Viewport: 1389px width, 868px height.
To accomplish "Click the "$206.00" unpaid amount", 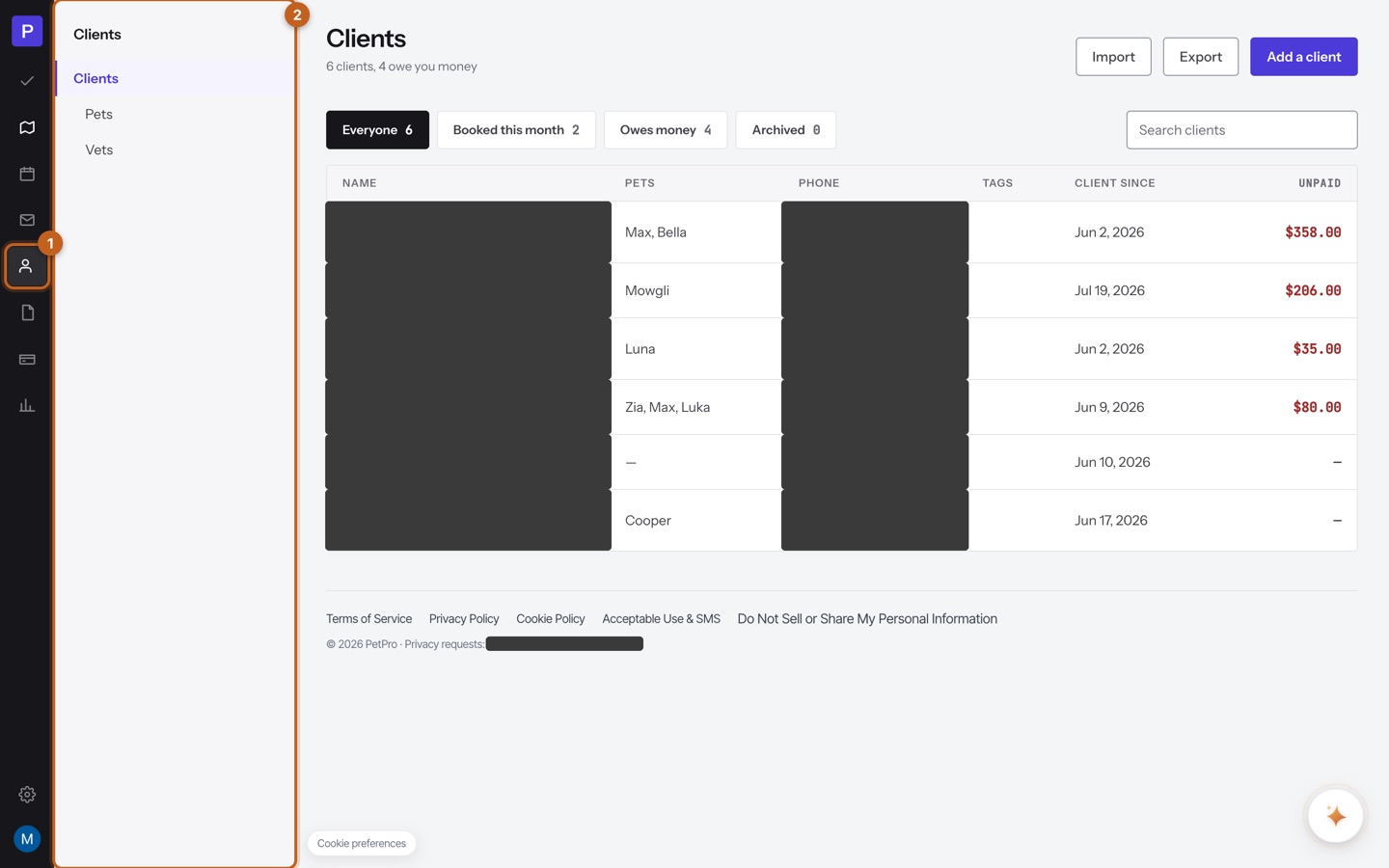I will 1313,290.
